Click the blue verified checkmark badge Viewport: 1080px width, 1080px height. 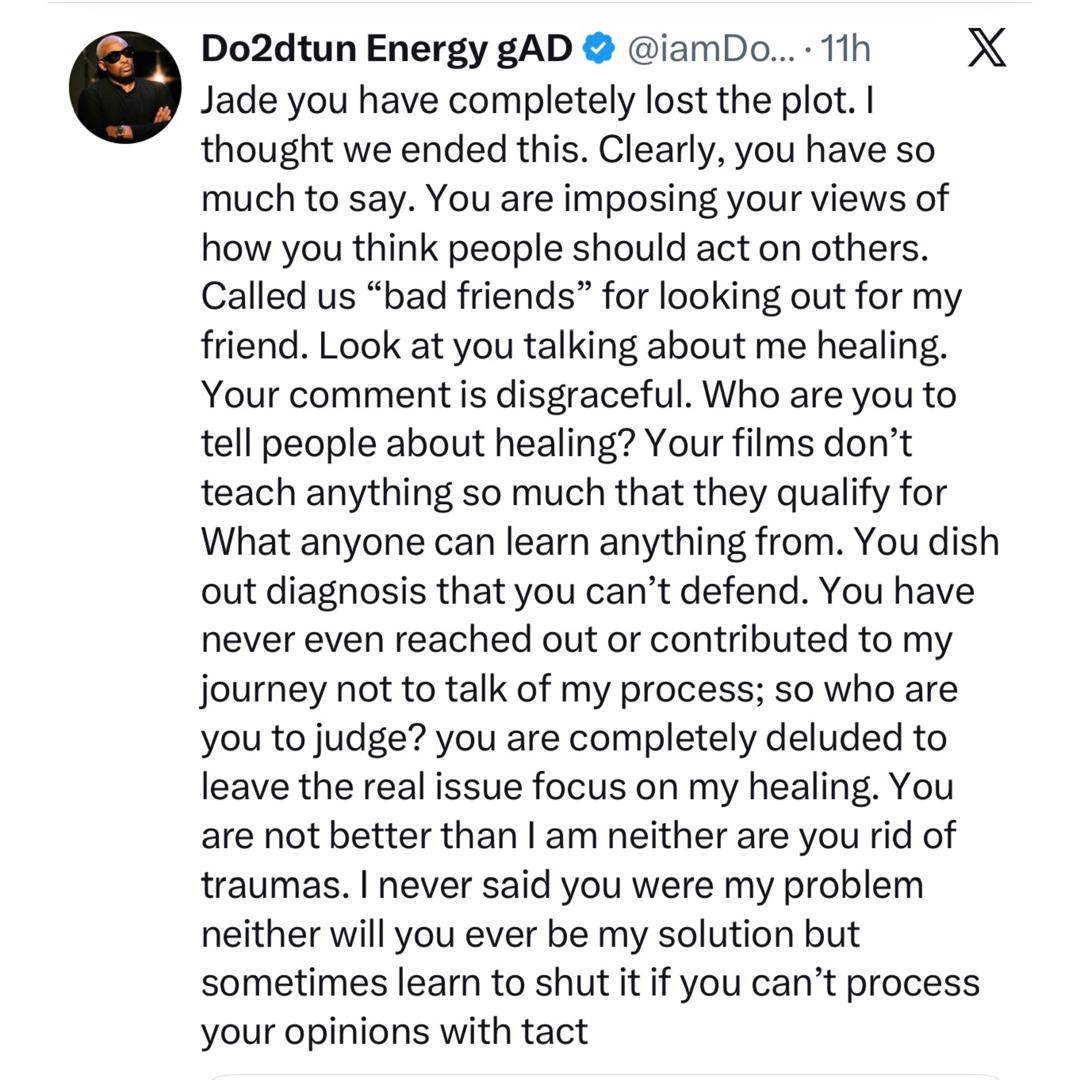(598, 48)
